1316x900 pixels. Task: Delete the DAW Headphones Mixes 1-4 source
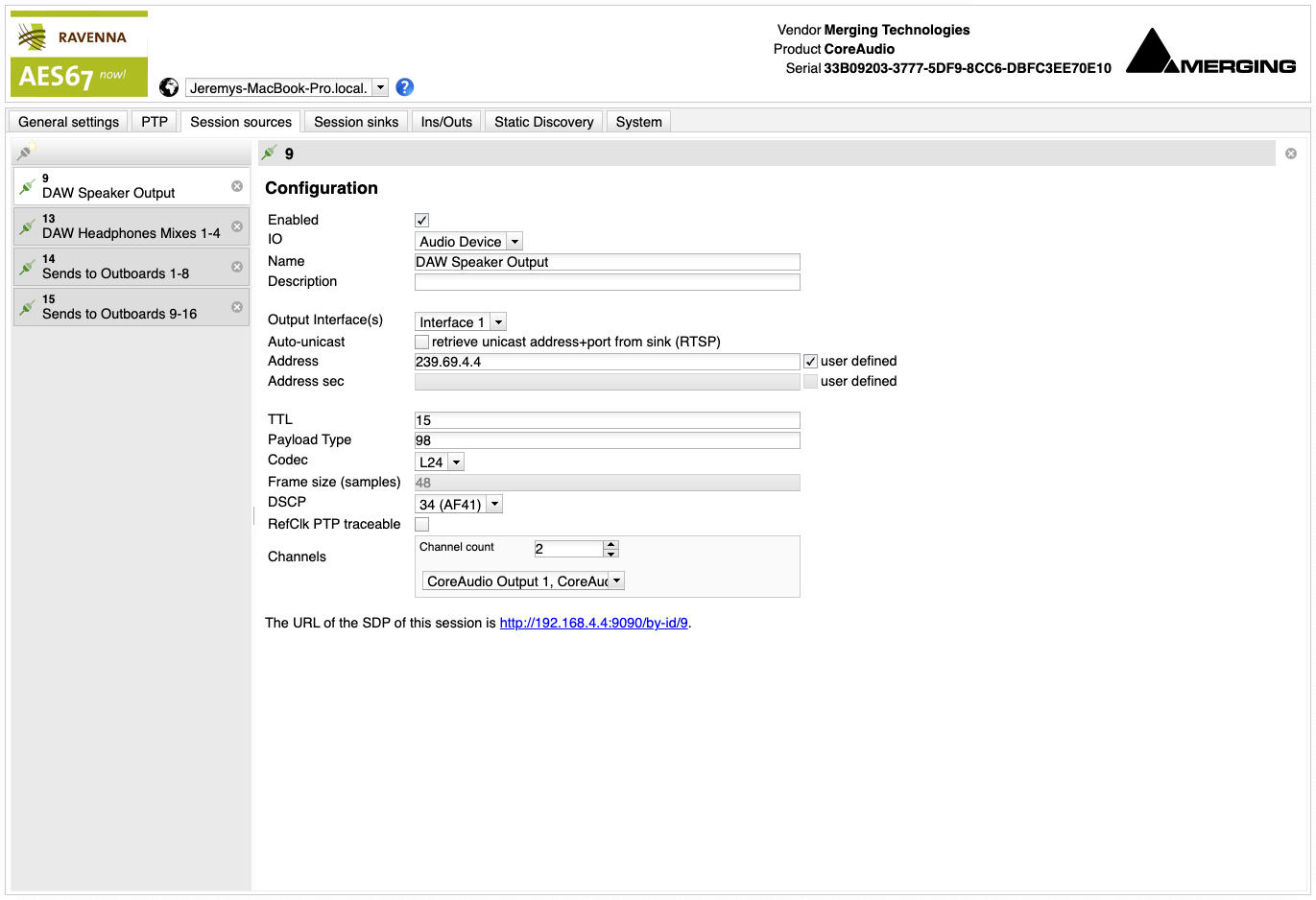237,226
